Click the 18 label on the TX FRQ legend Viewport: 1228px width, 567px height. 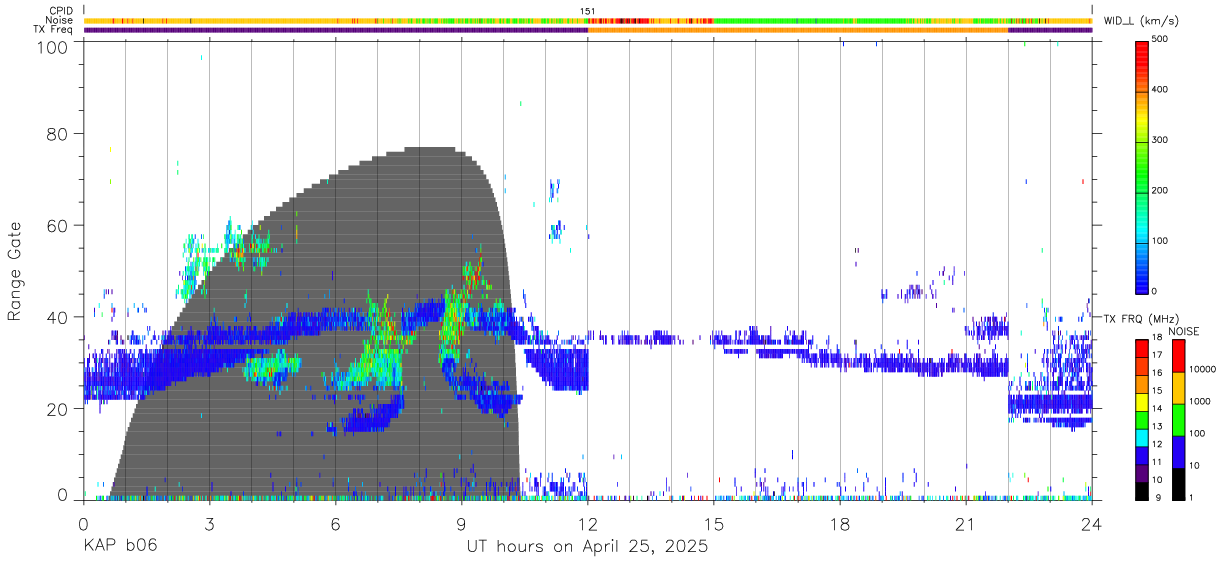click(1158, 338)
